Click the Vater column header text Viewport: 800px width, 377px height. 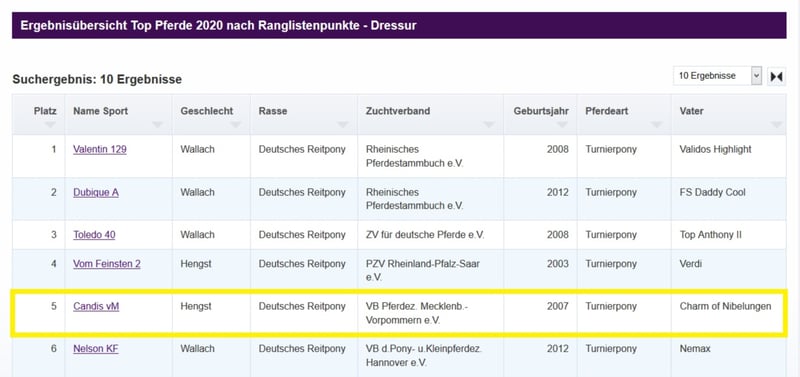tap(691, 111)
